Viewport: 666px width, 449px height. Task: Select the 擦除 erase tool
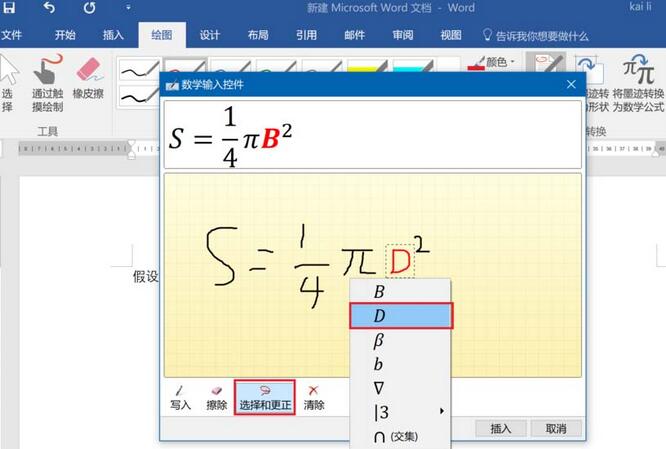point(216,398)
